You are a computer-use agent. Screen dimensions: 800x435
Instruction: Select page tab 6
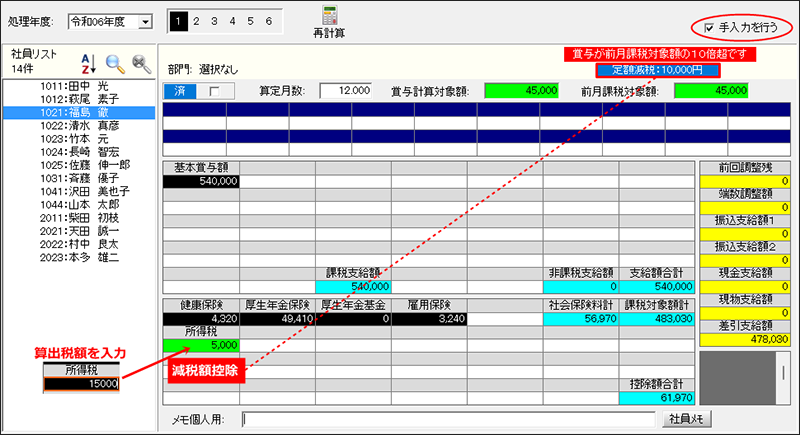click(268, 21)
